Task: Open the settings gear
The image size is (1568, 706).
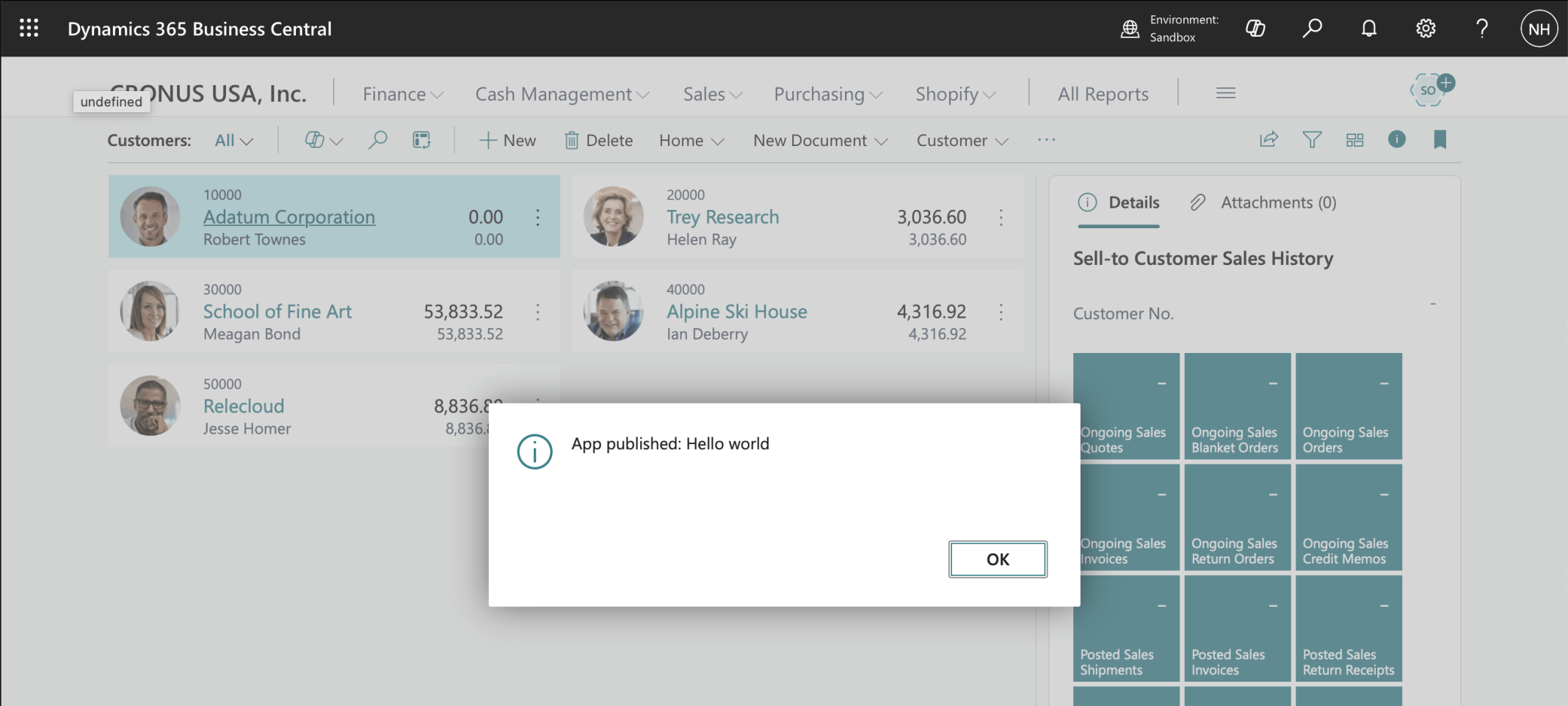Action: pos(1426,29)
